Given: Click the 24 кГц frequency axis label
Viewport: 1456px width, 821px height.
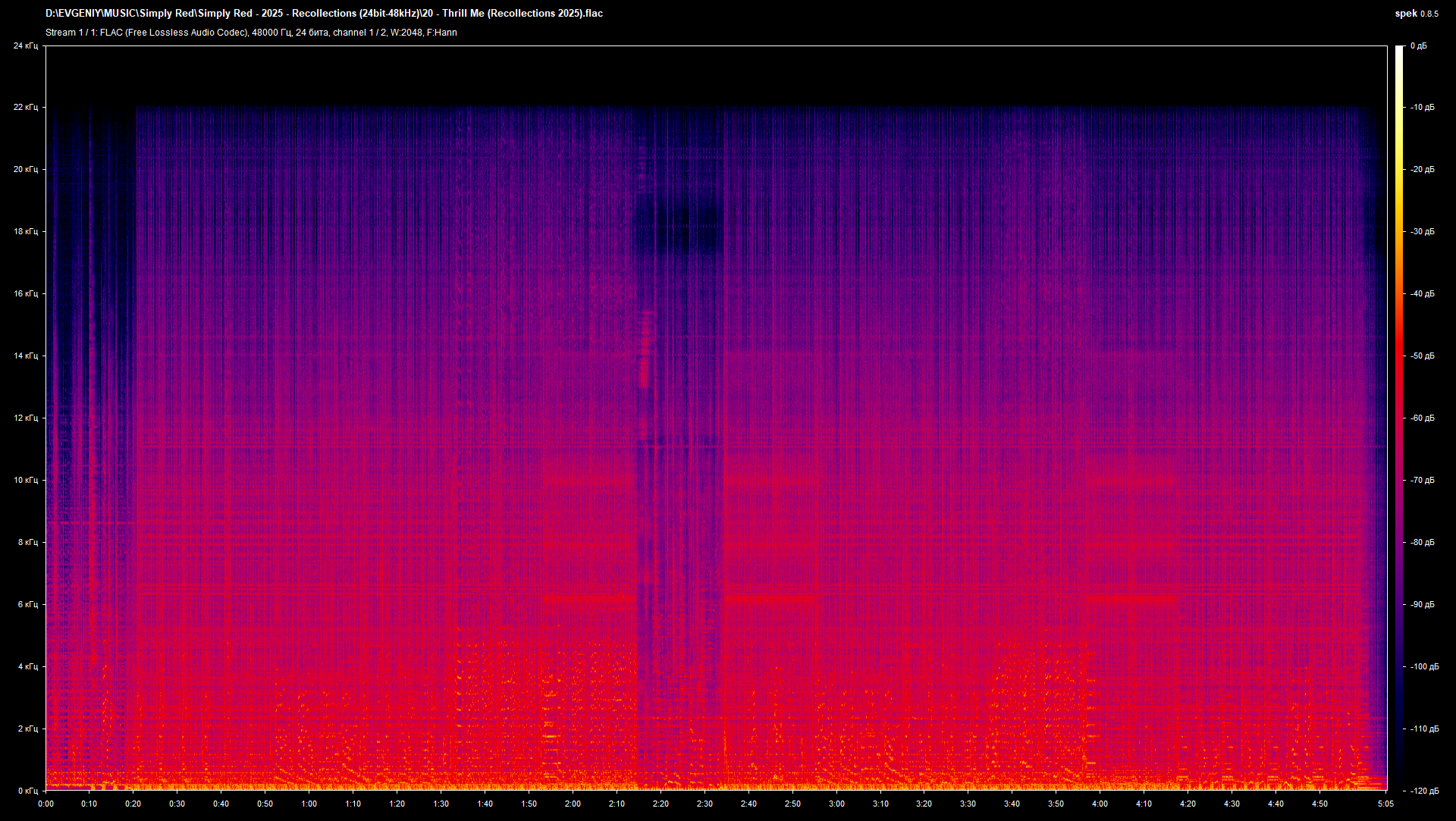Looking at the screenshot, I should tap(25, 46).
